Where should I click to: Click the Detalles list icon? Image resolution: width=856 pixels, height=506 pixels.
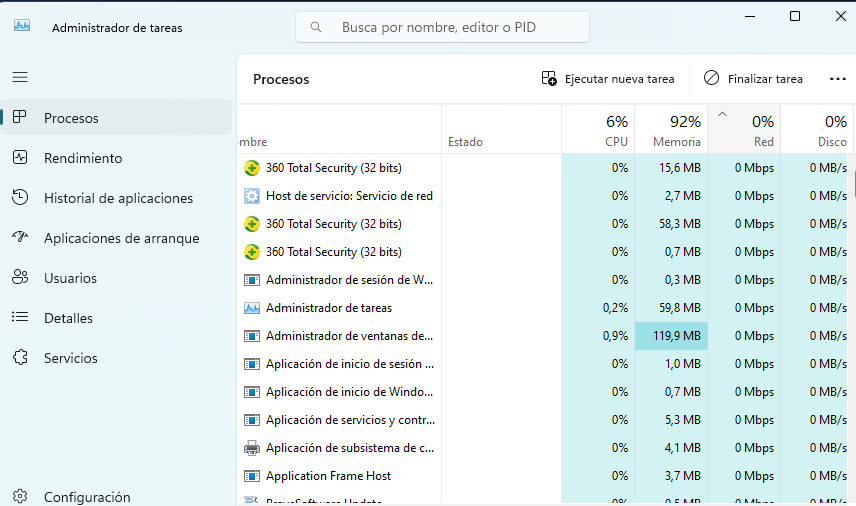tap(20, 317)
